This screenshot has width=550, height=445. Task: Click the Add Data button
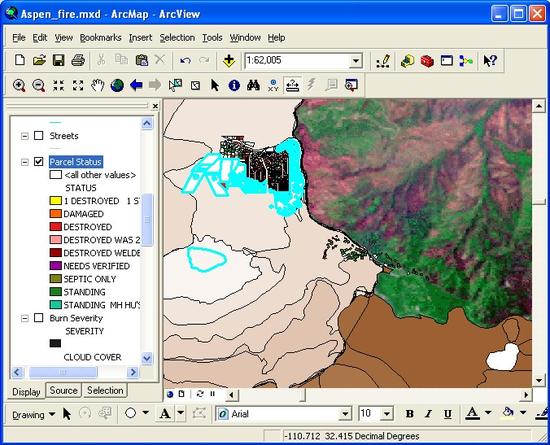tap(229, 61)
